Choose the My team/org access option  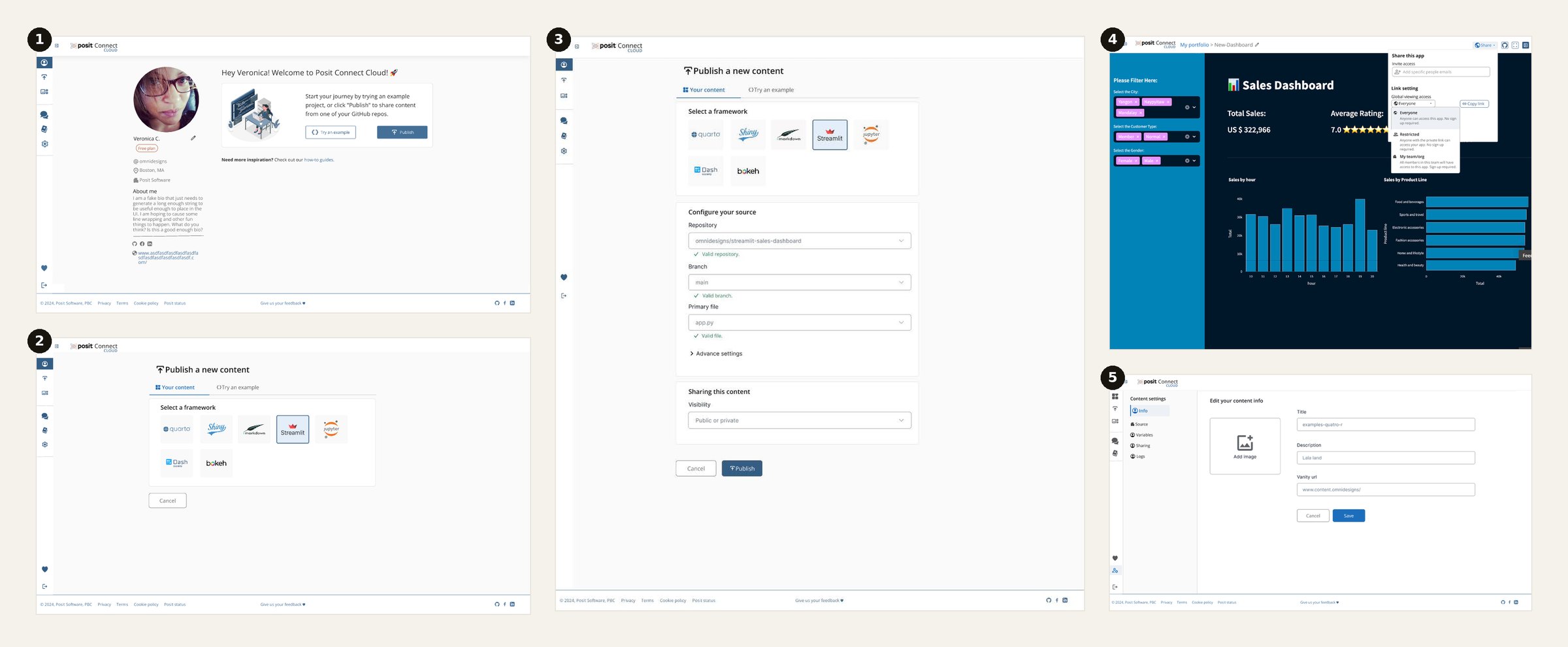click(1426, 161)
